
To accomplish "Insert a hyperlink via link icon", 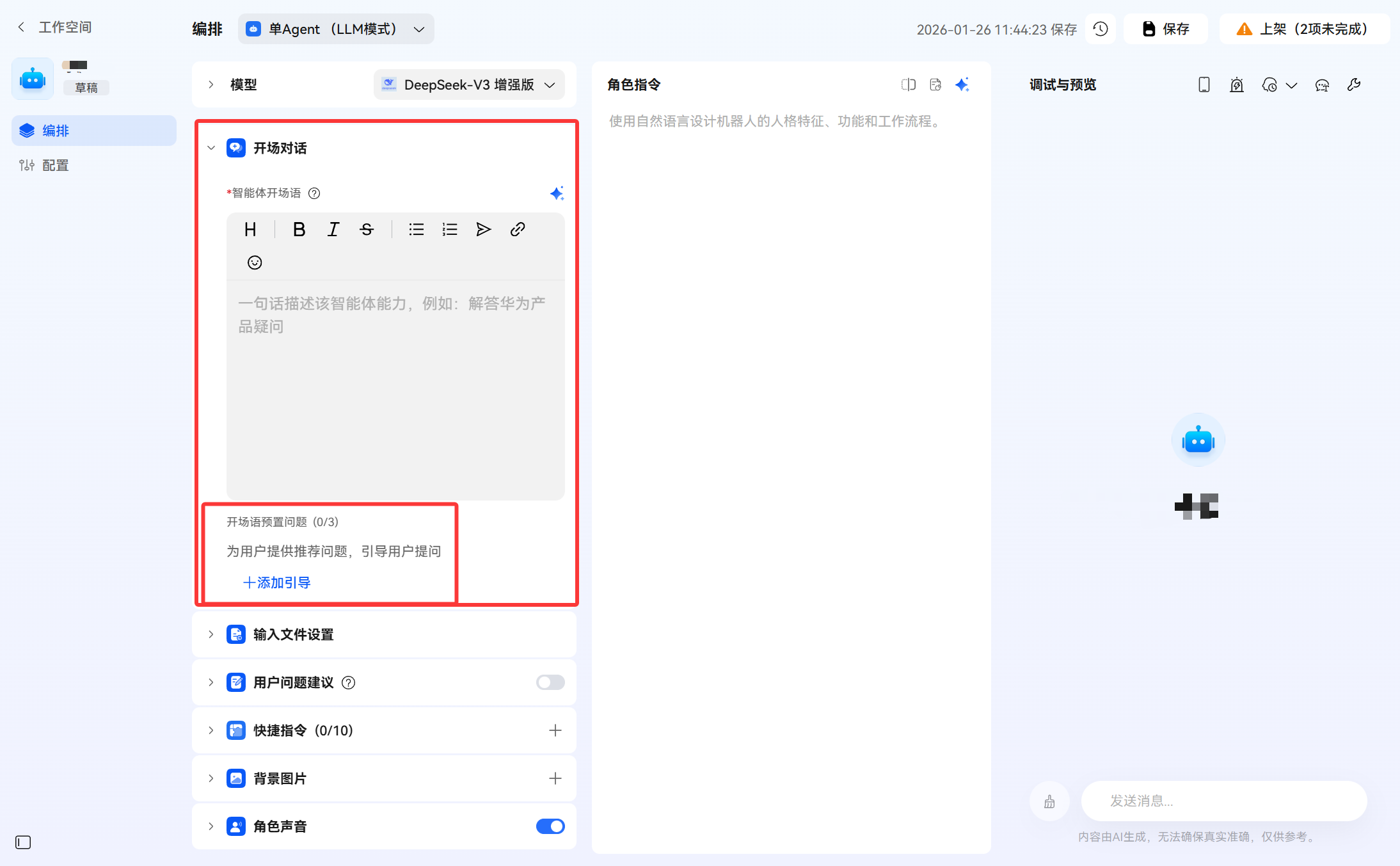I will point(517,229).
